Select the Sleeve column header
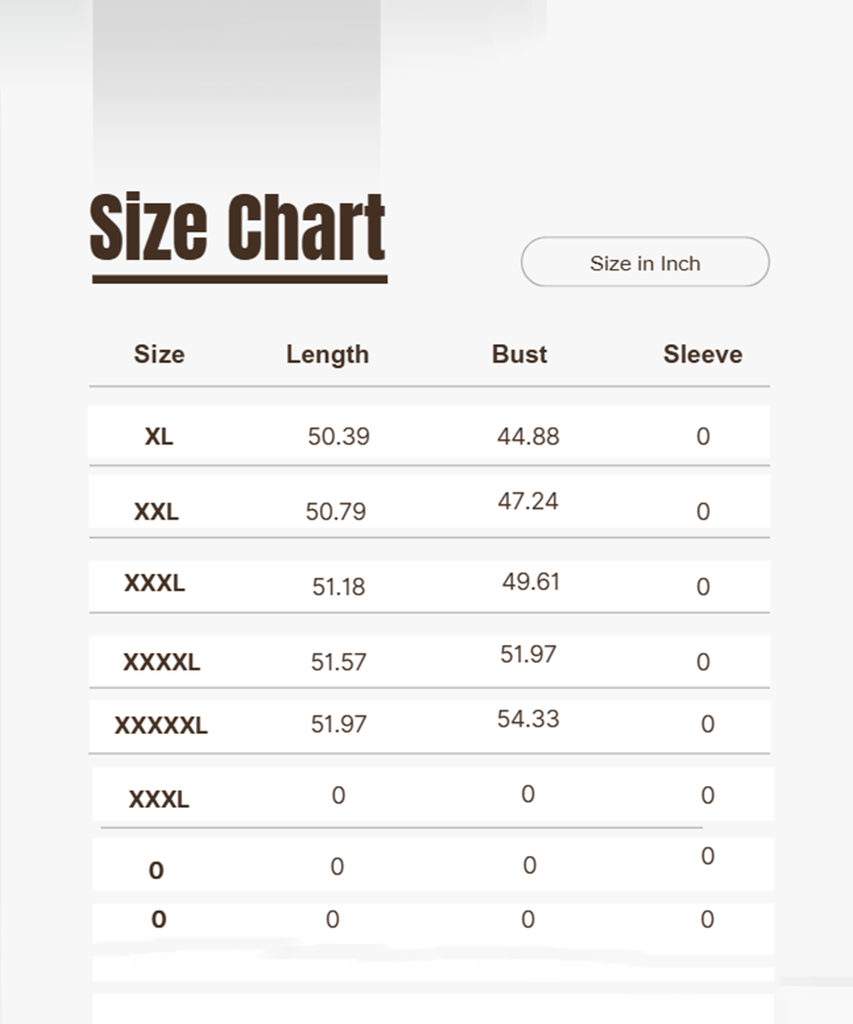 tap(703, 354)
